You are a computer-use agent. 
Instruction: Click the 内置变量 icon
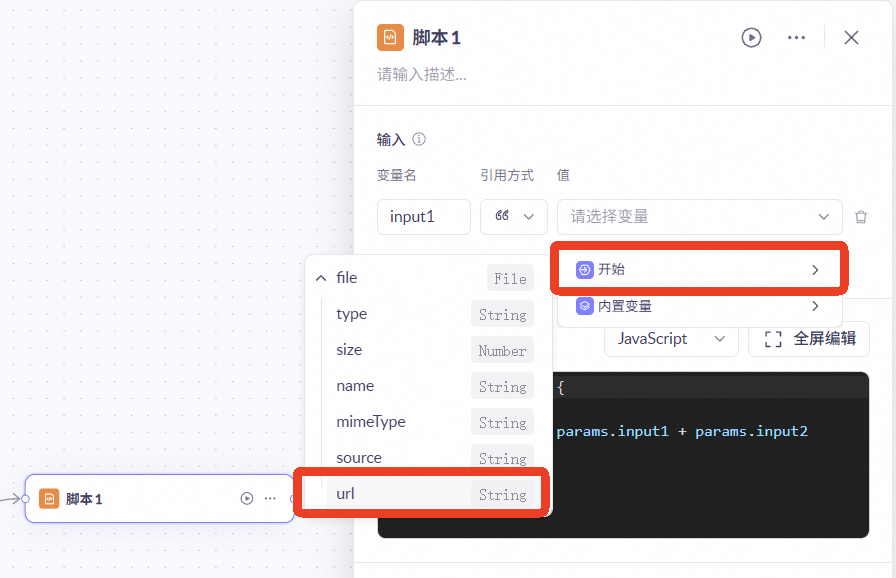coord(585,306)
